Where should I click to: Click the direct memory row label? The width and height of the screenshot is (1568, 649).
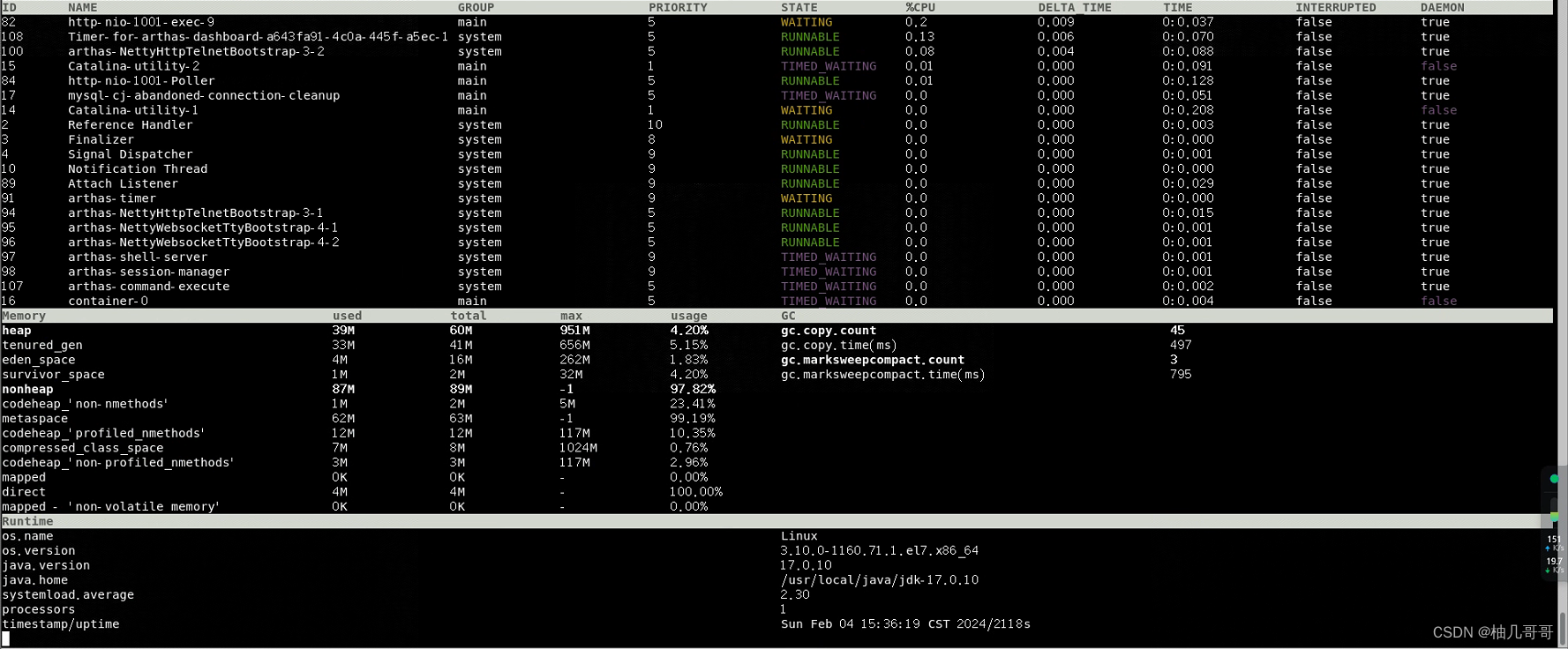click(24, 492)
